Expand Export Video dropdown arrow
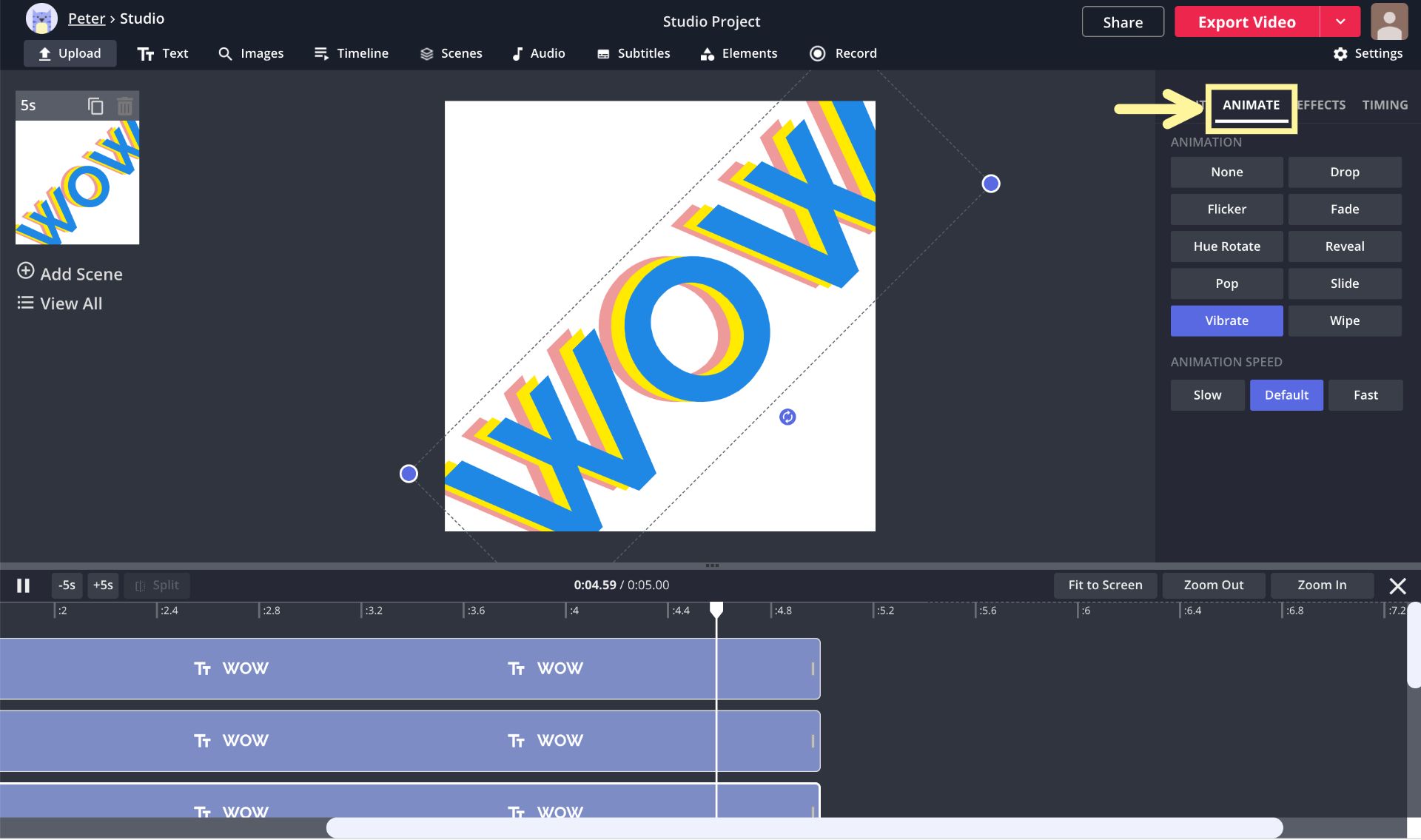Image resolution: width=1421 pixels, height=840 pixels. coord(1340,22)
